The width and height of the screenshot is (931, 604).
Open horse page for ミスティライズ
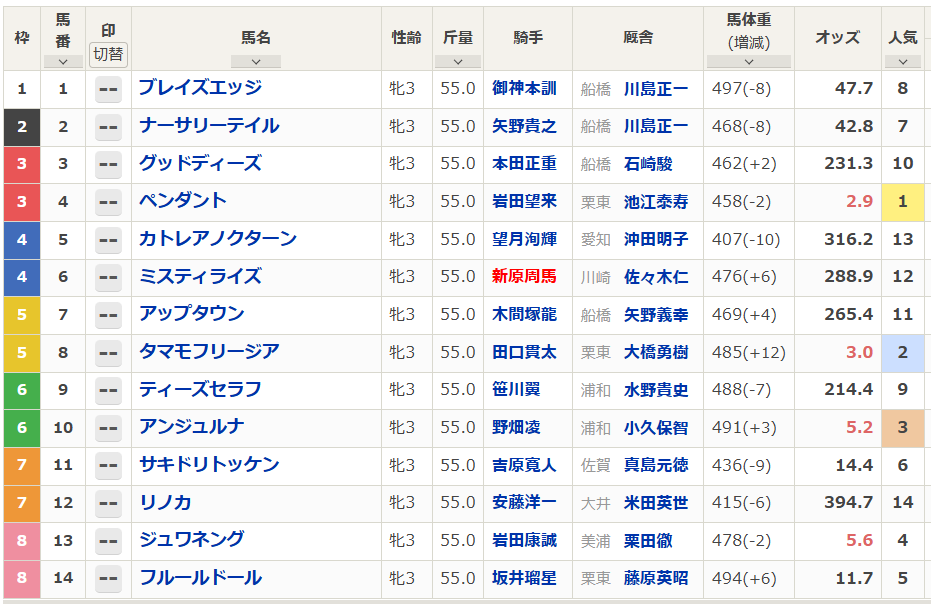coord(200,276)
